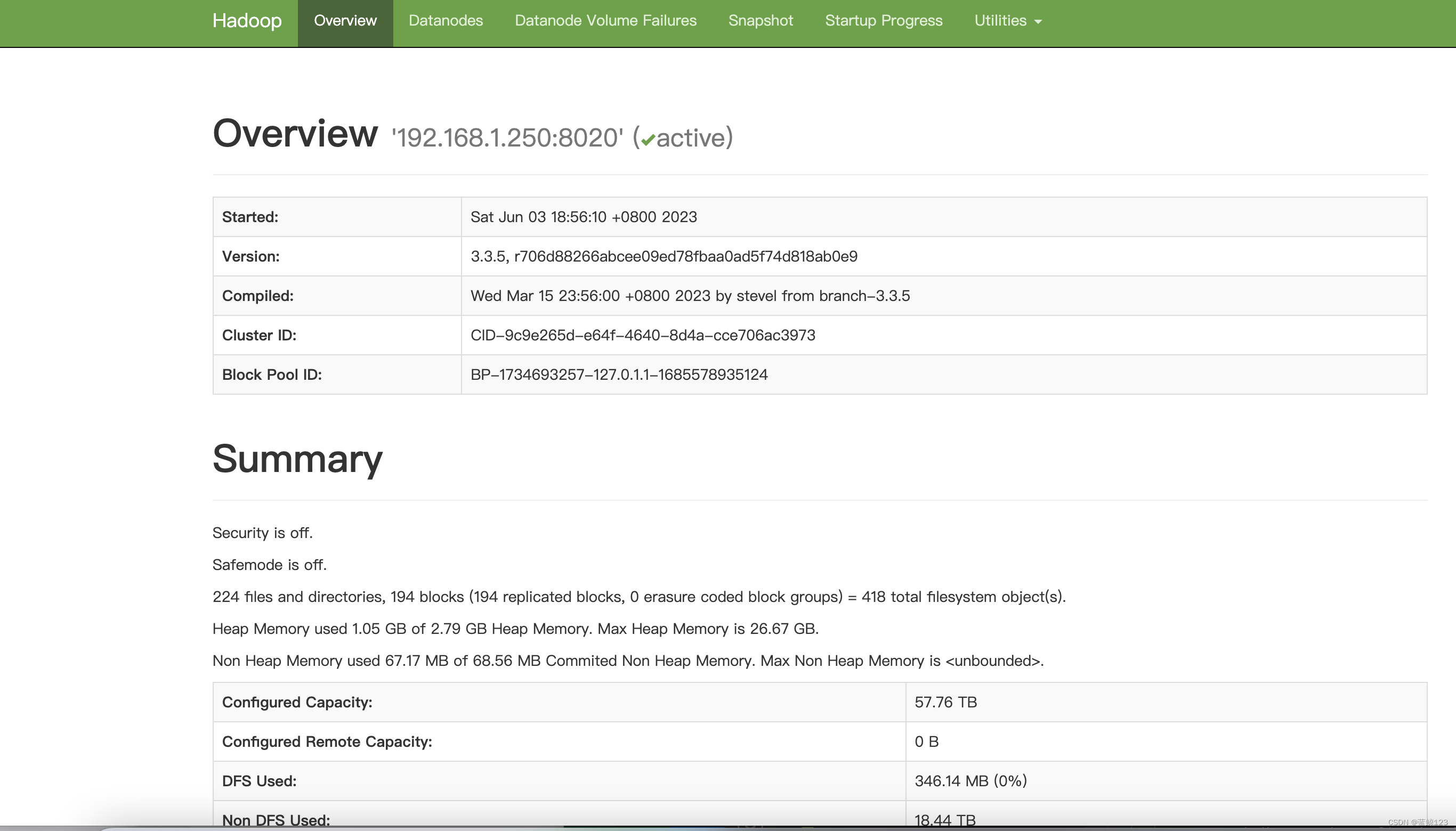Expand the Utilities dropdown menu
The image size is (1456, 831).
click(x=1008, y=21)
